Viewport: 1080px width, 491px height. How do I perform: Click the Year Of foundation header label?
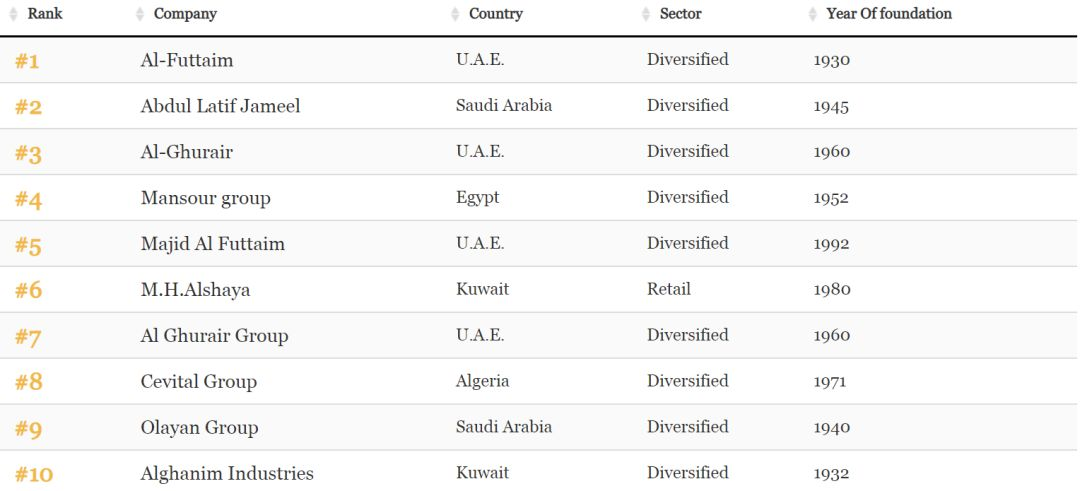pos(889,14)
